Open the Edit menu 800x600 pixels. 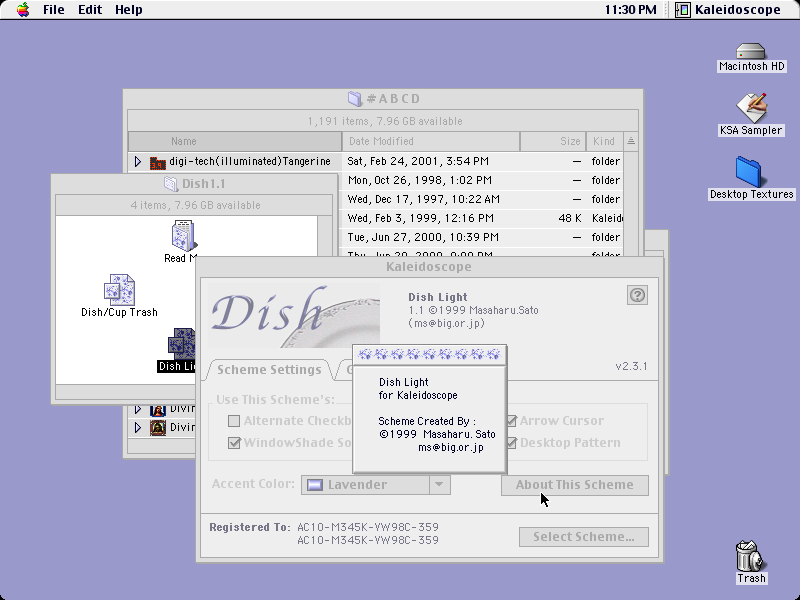coord(90,10)
